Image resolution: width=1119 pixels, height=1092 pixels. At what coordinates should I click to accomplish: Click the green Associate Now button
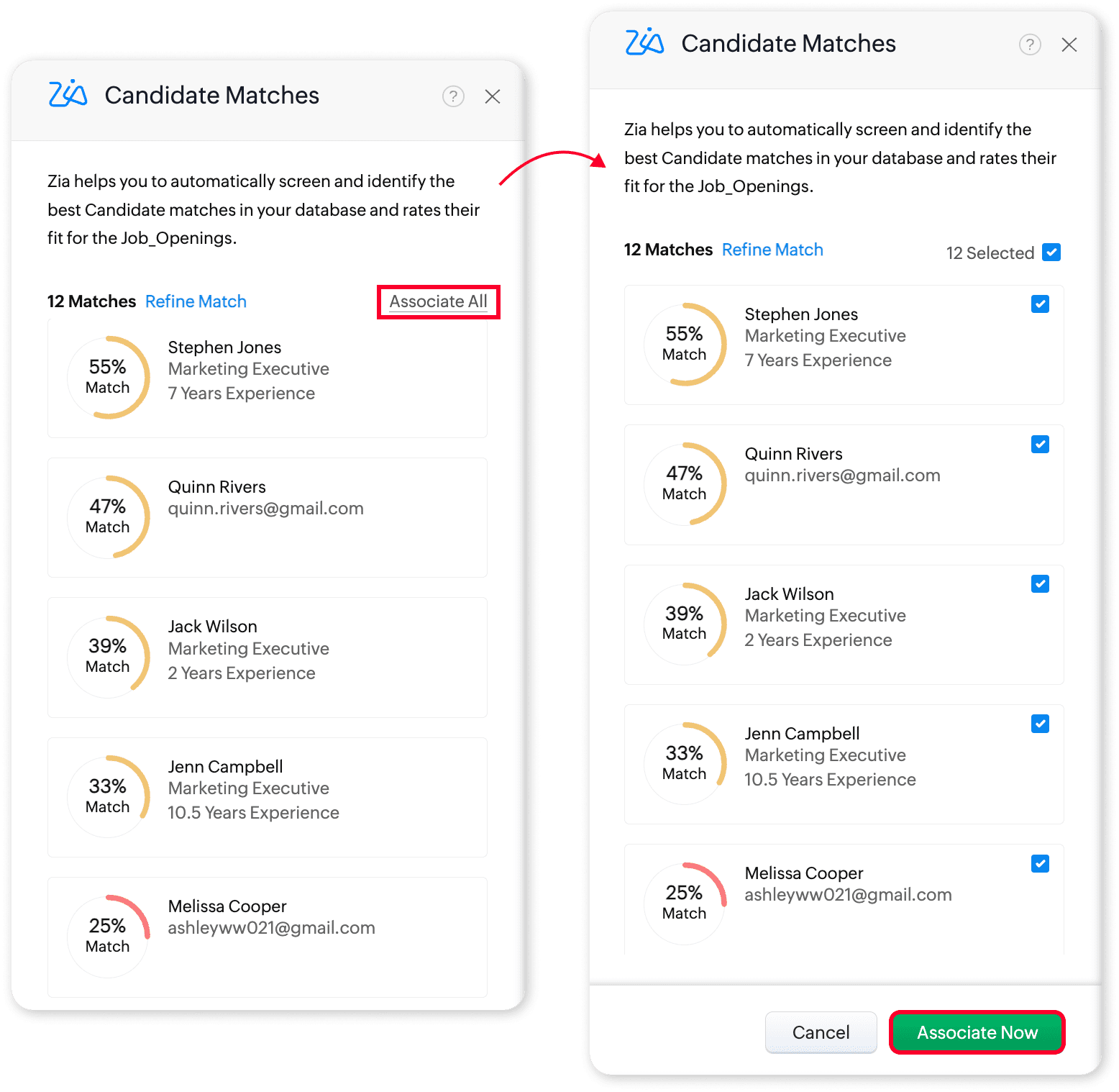(x=977, y=1032)
